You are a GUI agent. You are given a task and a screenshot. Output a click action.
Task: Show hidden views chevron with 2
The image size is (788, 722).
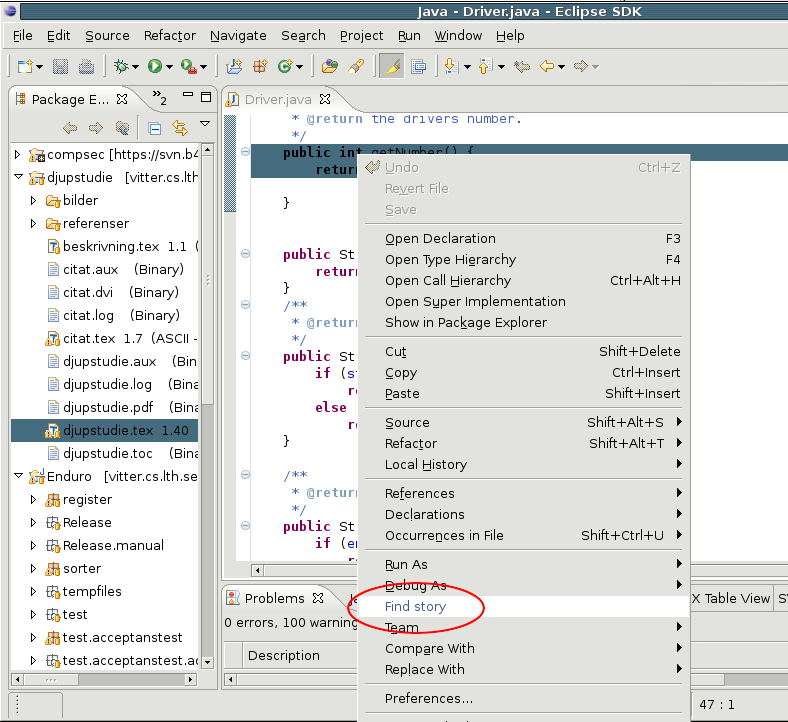(x=159, y=97)
